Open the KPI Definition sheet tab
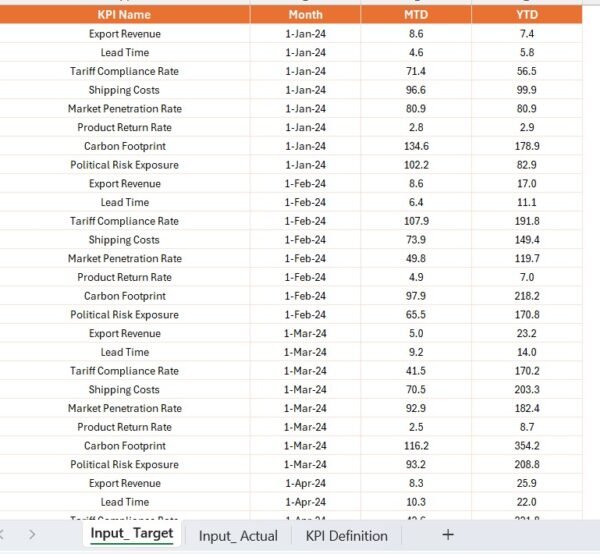 click(x=346, y=536)
